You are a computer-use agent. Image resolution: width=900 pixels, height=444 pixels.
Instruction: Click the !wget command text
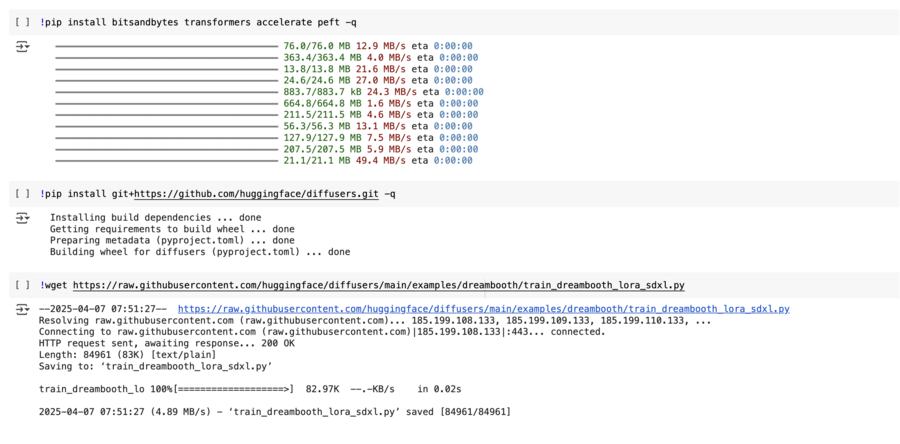click(56, 286)
